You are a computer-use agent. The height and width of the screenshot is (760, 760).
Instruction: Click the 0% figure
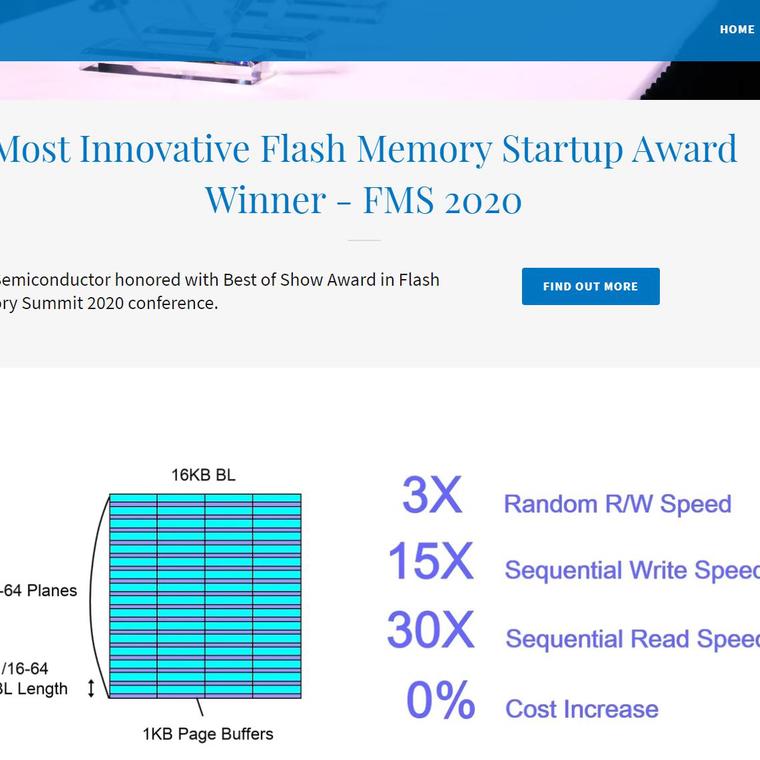[441, 700]
